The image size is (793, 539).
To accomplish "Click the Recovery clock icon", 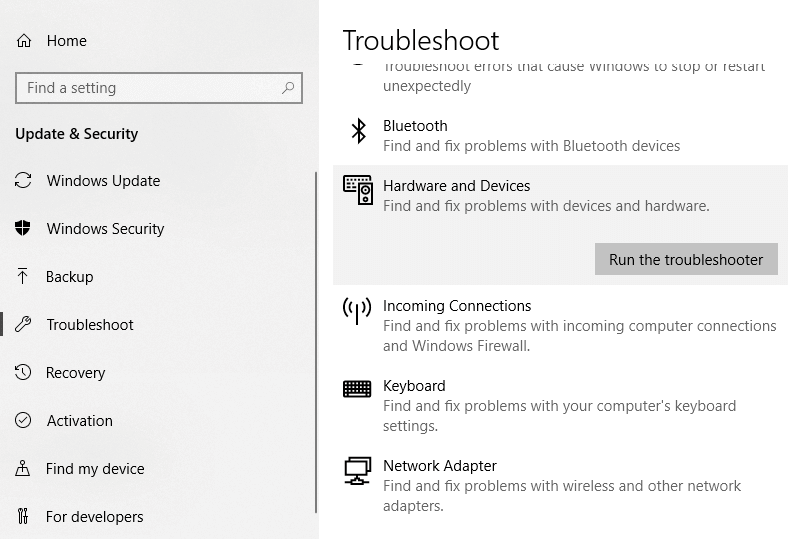I will point(24,373).
